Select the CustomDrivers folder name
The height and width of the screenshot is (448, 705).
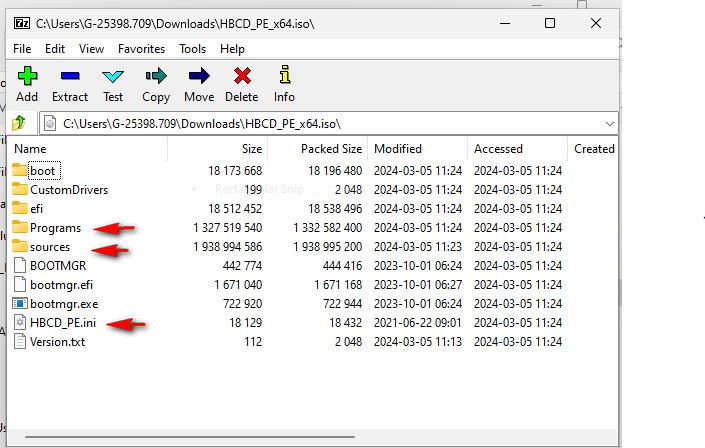point(69,190)
